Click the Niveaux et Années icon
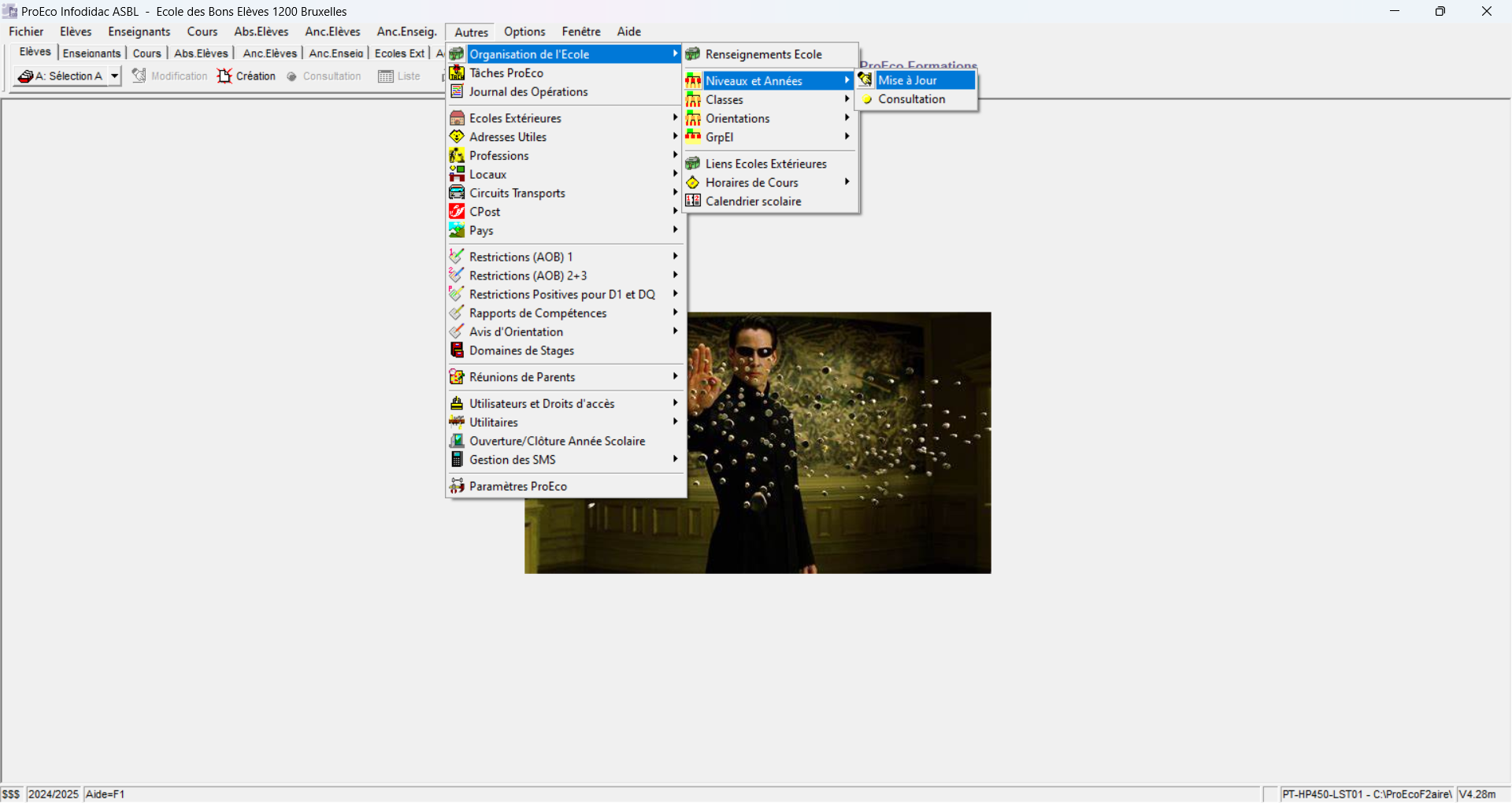This screenshot has height=803, width=1512. [693, 80]
